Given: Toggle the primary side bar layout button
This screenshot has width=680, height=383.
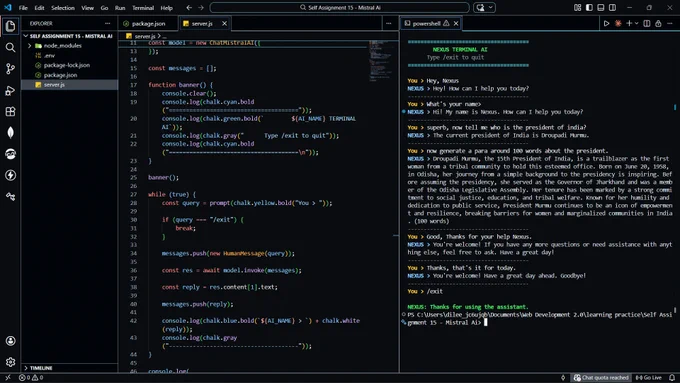Looking at the screenshot, I should click(589, 7).
